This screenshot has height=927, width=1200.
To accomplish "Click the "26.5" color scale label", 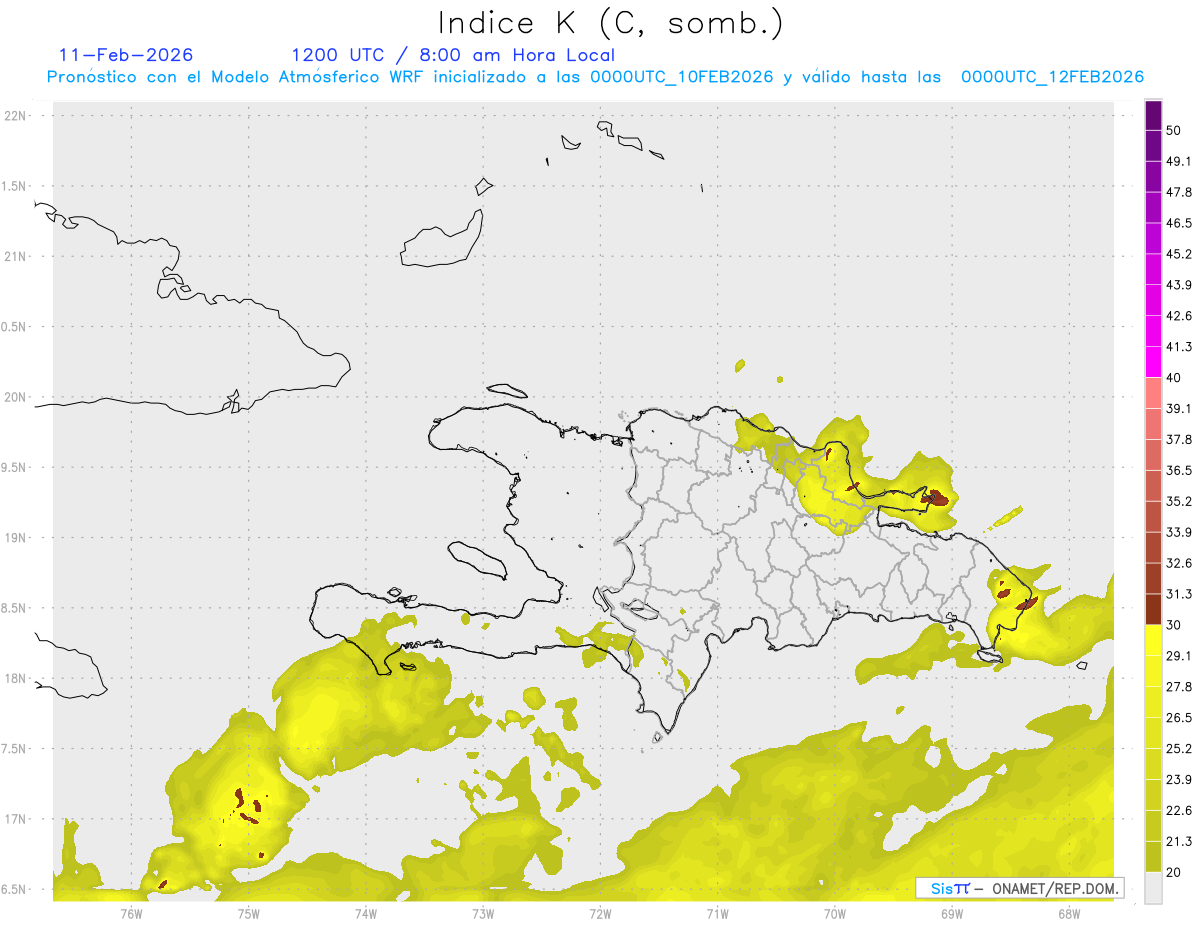I will 1180,717.
